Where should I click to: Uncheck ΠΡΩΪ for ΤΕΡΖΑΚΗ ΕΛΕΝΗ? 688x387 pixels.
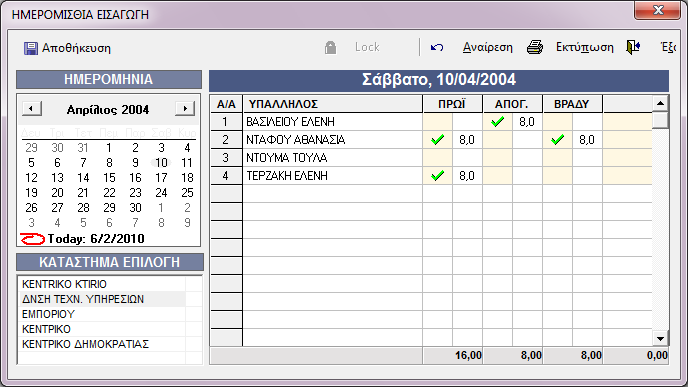pos(437,176)
